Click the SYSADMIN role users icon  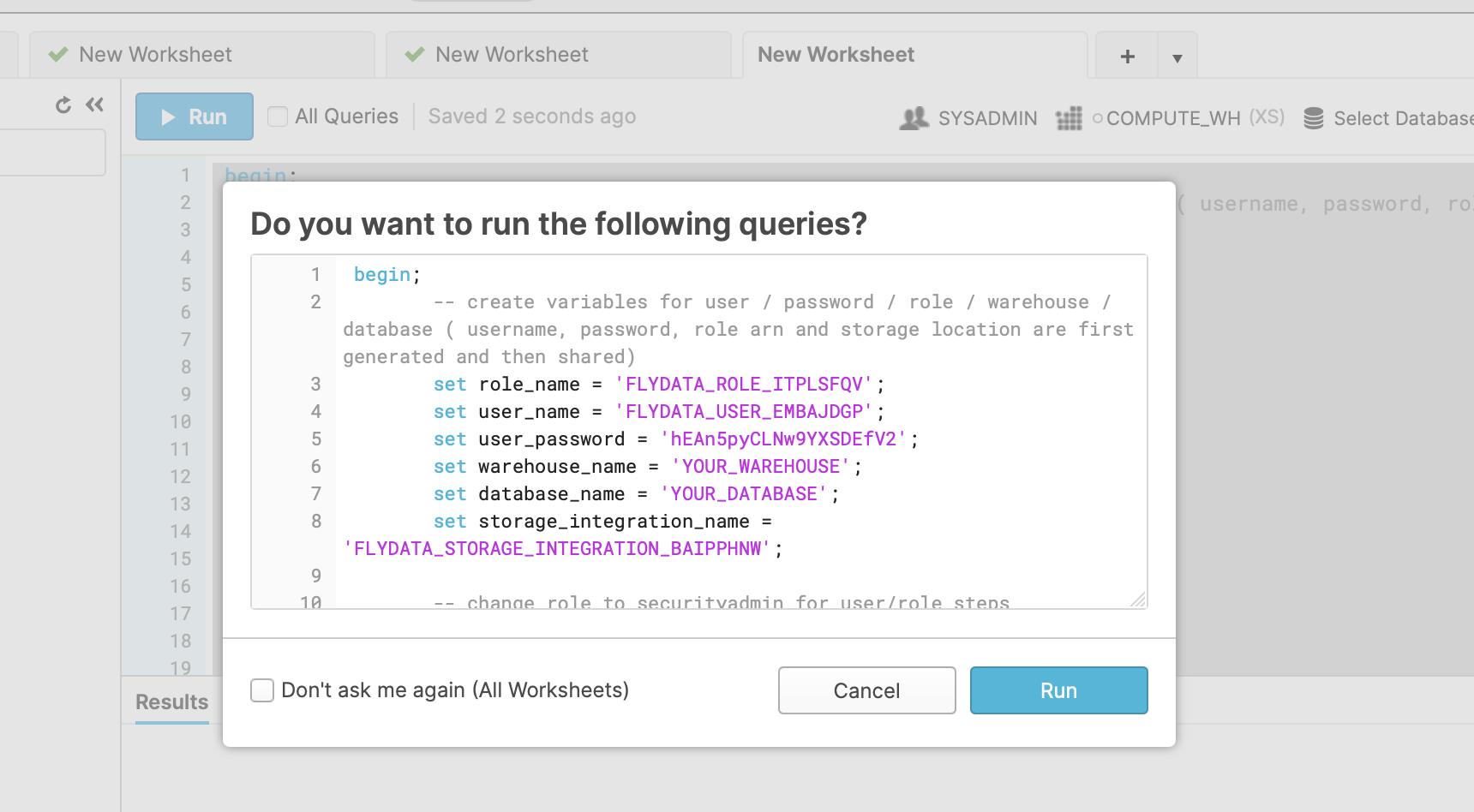[914, 117]
